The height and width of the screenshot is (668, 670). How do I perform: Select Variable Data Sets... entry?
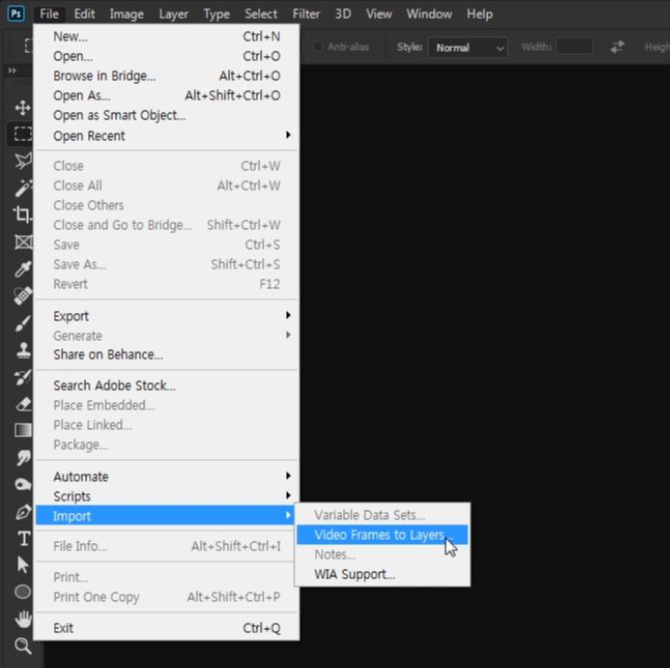click(382, 515)
